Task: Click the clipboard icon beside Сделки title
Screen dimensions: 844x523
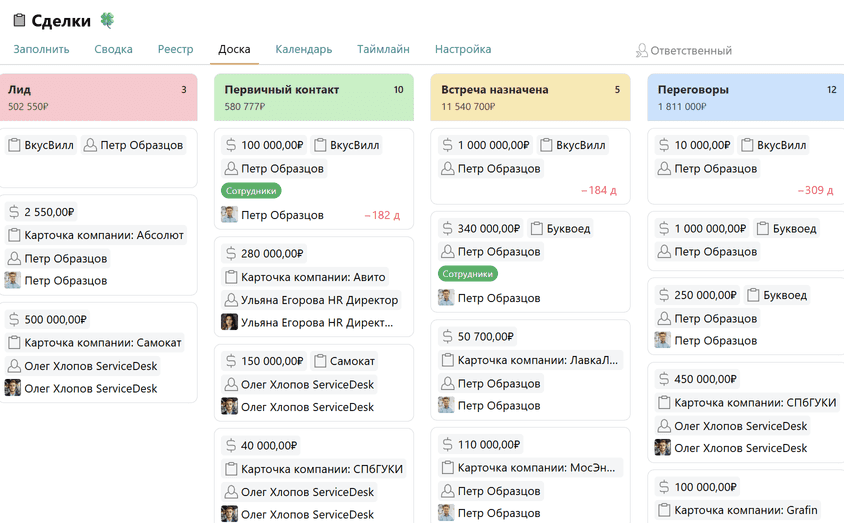Action: [x=19, y=20]
